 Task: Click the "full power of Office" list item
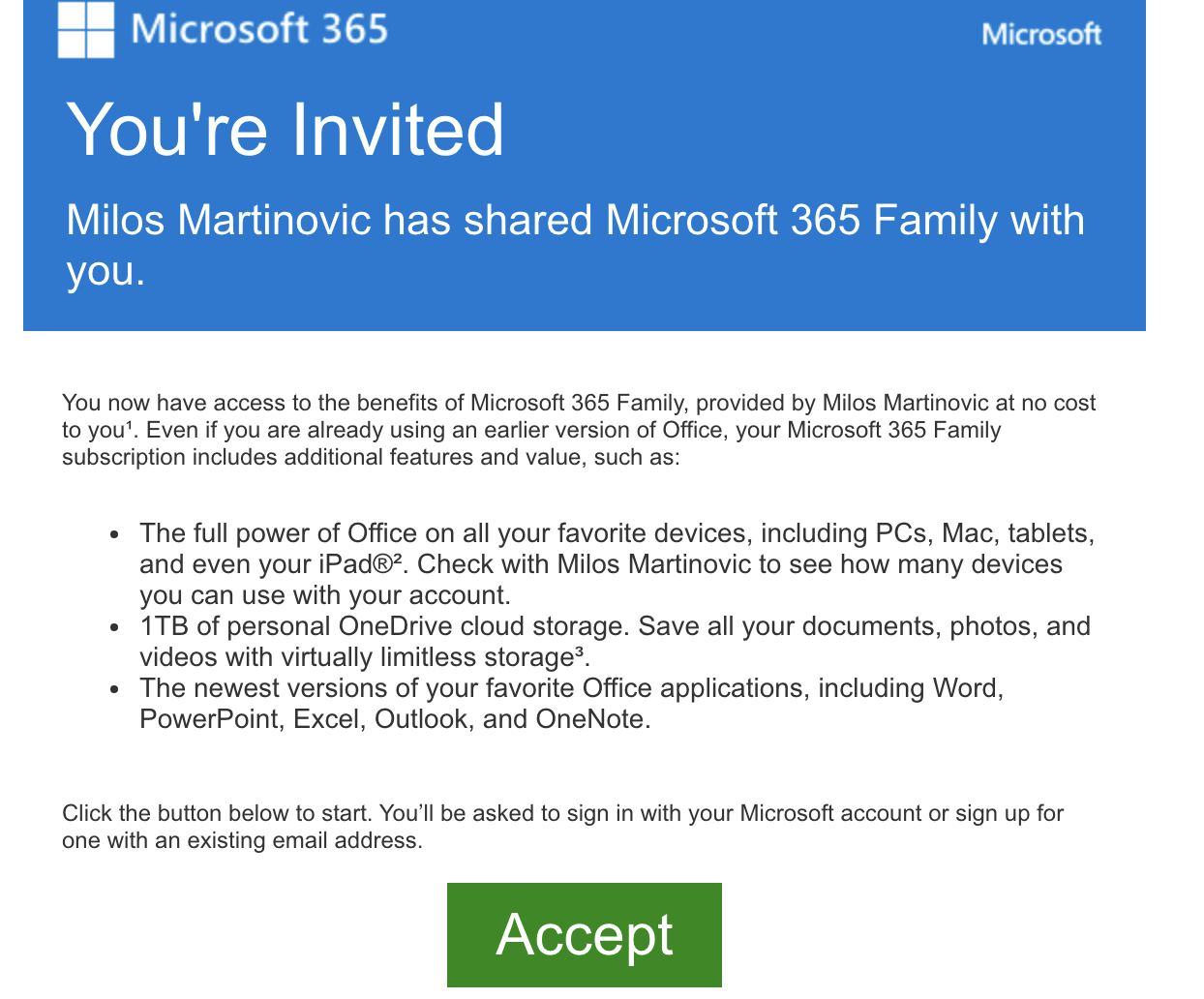(617, 564)
